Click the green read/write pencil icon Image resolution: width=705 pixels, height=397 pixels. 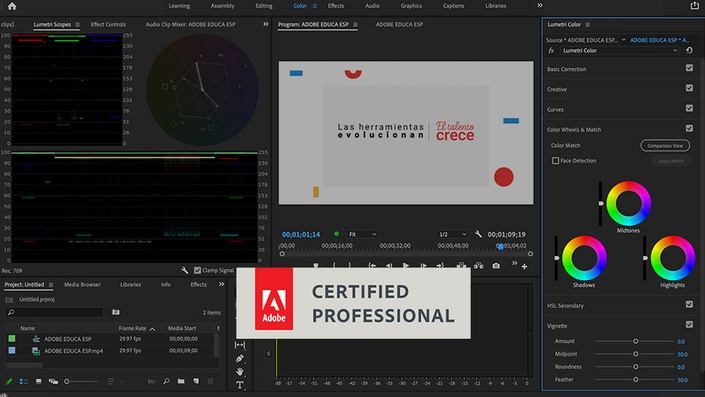(x=9, y=381)
